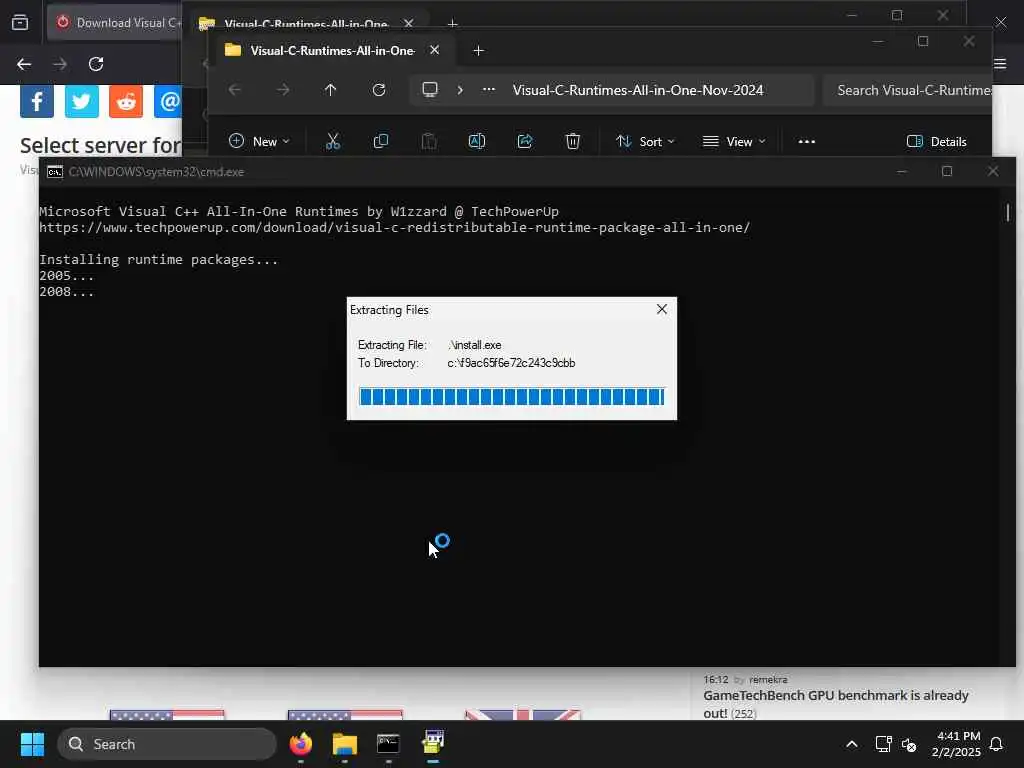This screenshot has height=768, width=1024.
Task: Click the c:\f9ac65f6e72c243c9cbb directory text
Action: [x=511, y=363]
